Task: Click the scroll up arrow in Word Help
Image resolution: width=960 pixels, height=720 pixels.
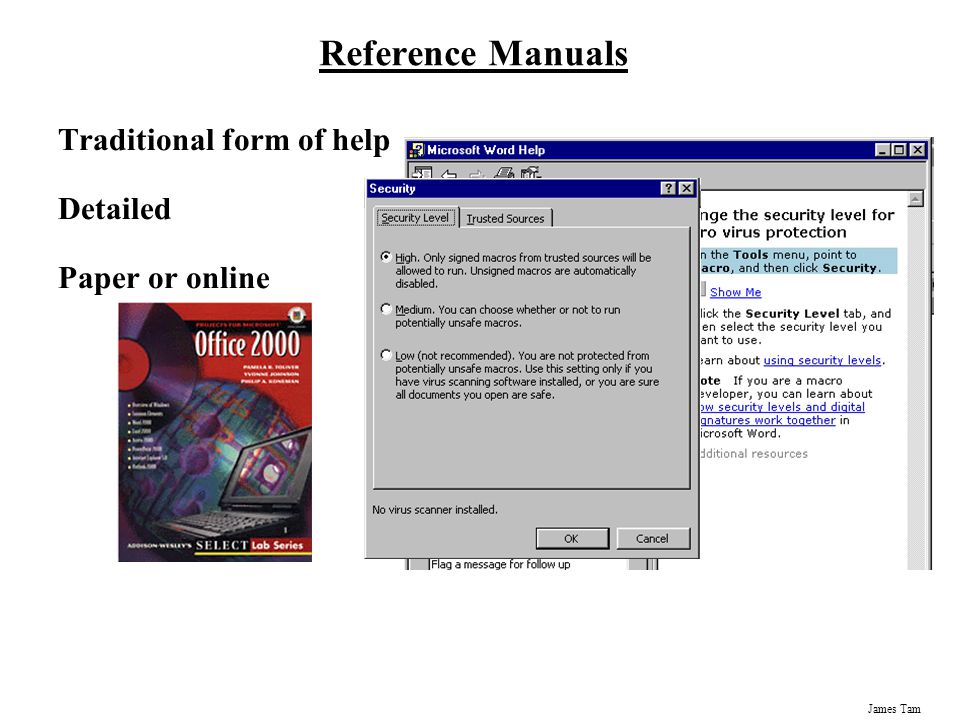Action: (915, 199)
